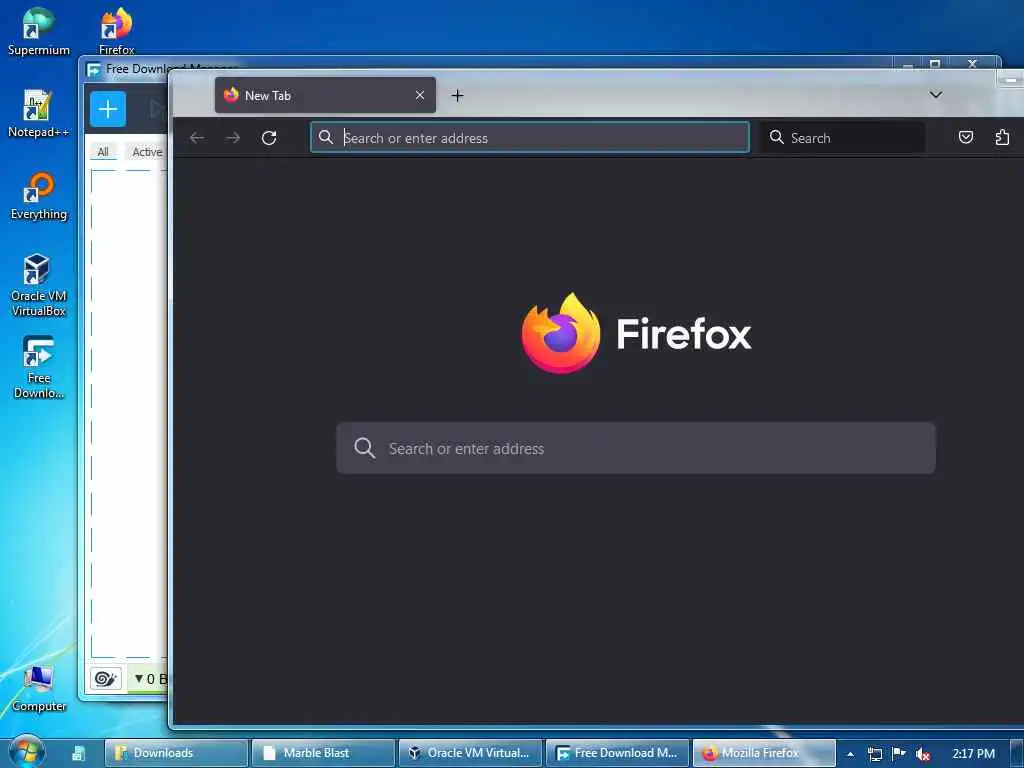
Task: Open the Save to Pocket icon
Action: 966,137
